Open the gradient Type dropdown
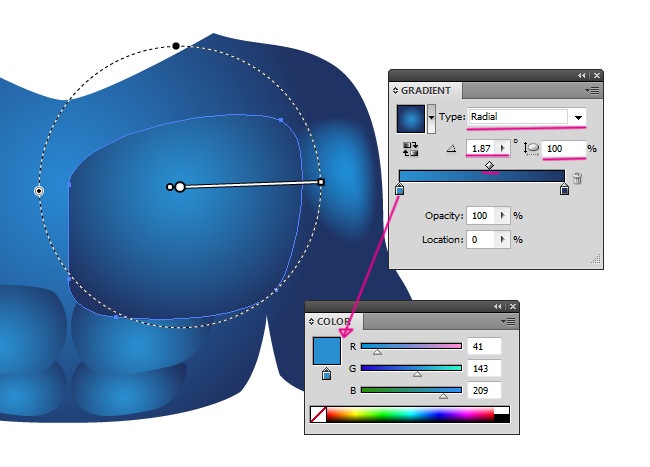 tap(577, 117)
